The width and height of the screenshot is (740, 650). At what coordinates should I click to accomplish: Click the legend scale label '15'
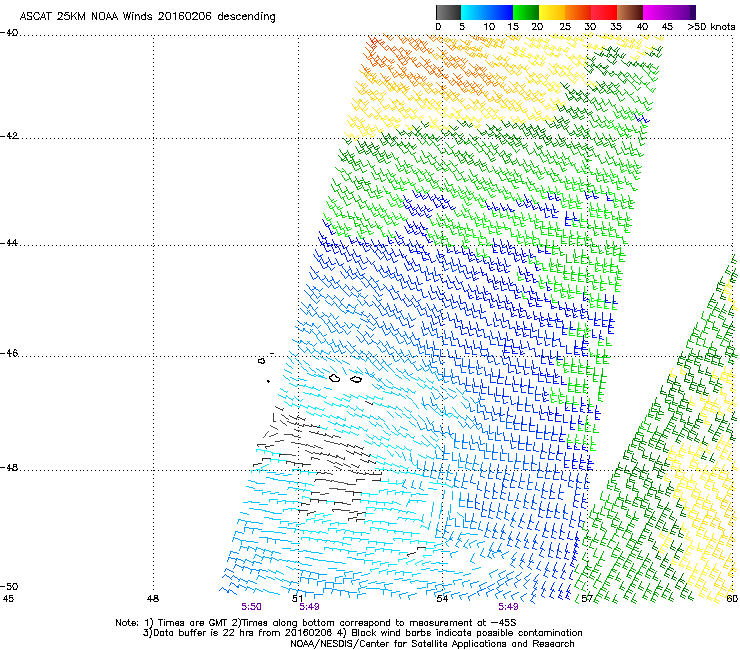tap(513, 27)
